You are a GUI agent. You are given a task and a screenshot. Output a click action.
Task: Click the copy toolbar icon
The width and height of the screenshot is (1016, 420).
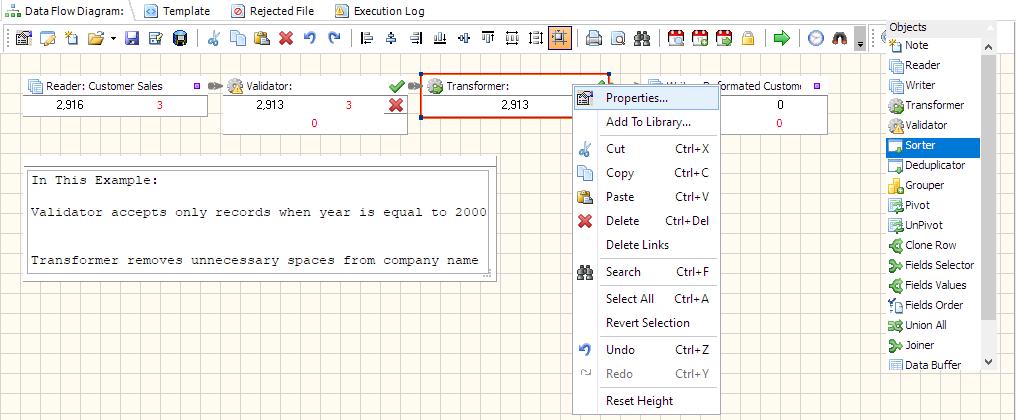tap(238, 39)
